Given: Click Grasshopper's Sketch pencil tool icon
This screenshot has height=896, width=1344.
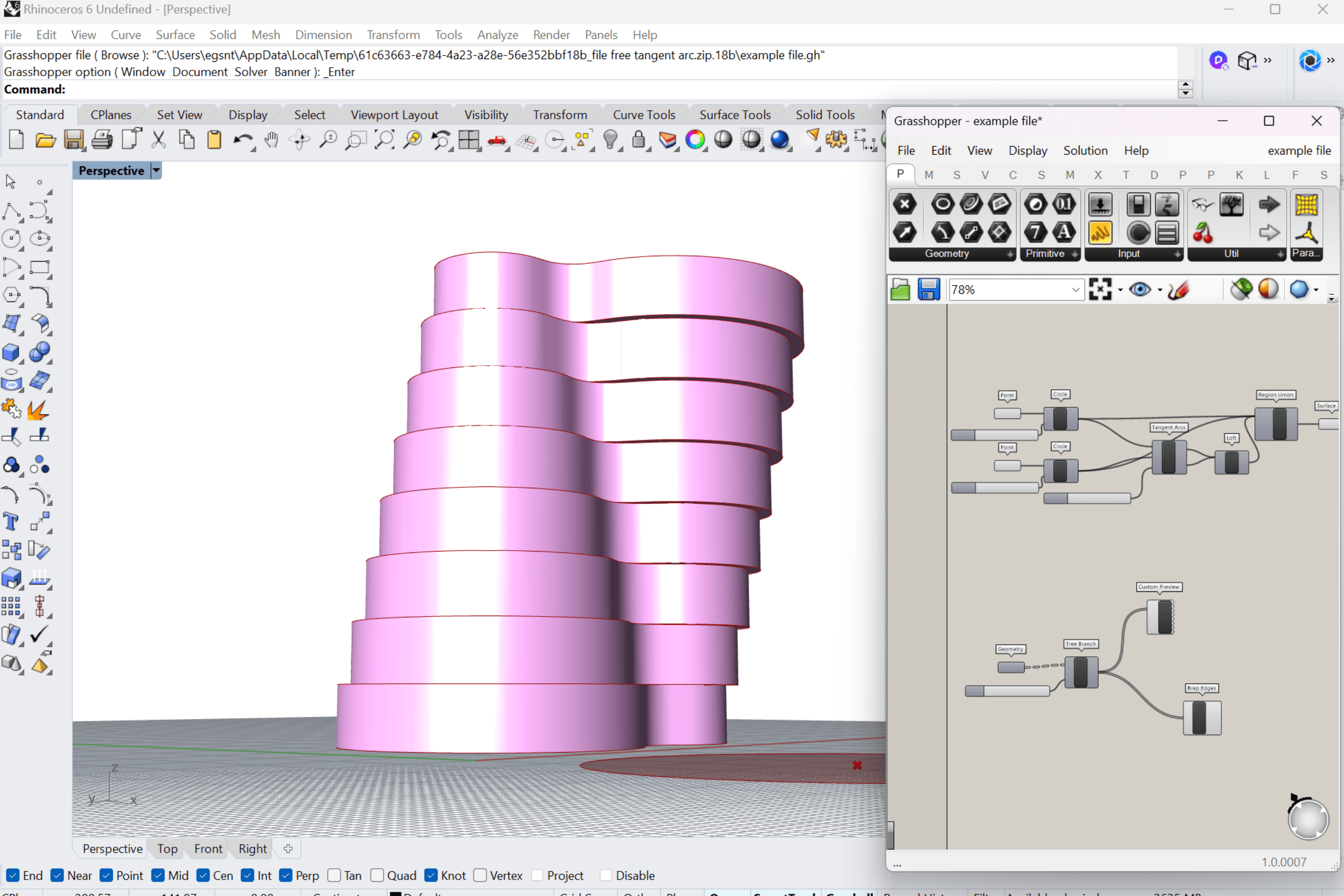Looking at the screenshot, I should tap(1178, 290).
